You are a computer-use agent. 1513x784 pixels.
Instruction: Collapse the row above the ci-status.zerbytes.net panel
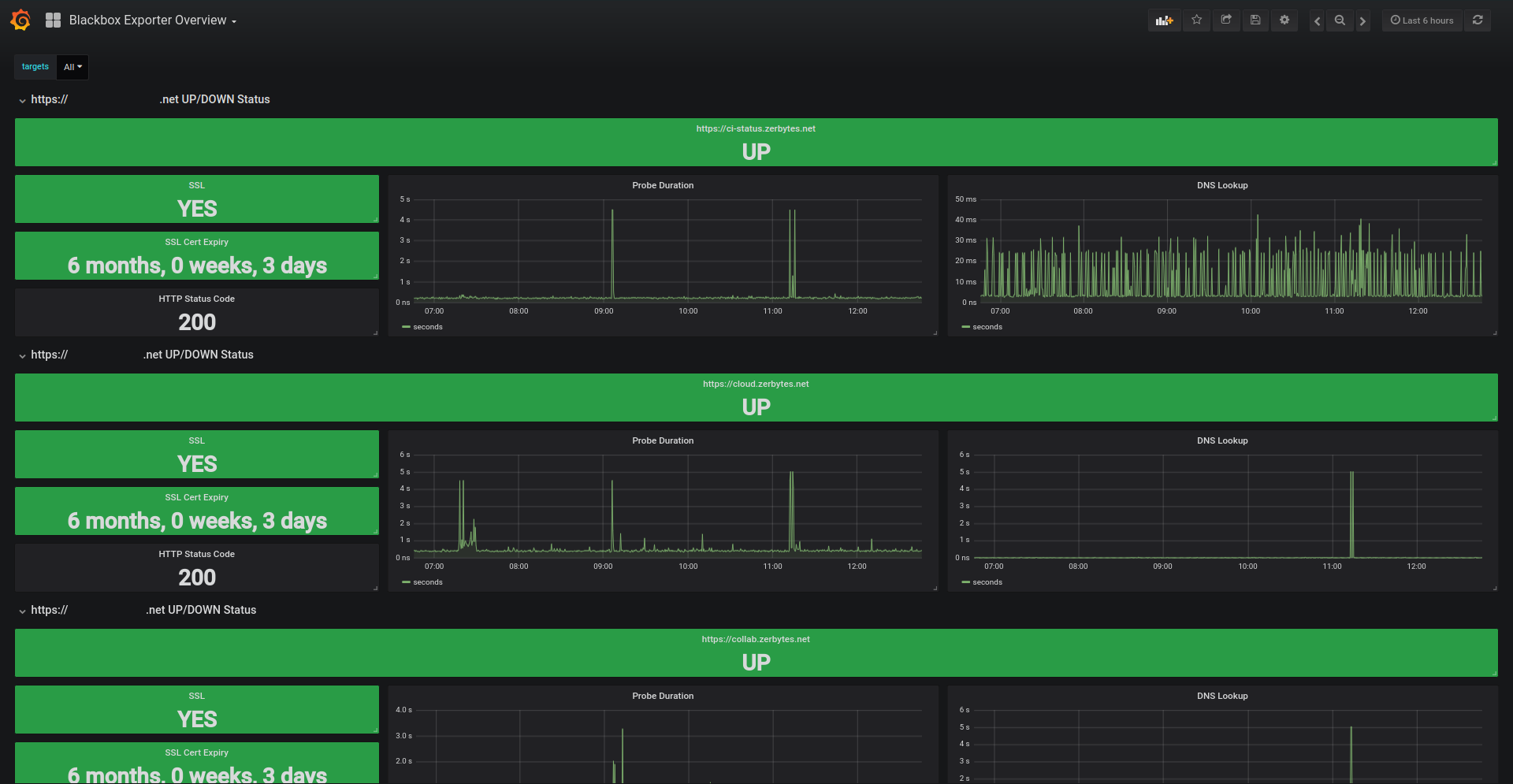click(x=23, y=100)
